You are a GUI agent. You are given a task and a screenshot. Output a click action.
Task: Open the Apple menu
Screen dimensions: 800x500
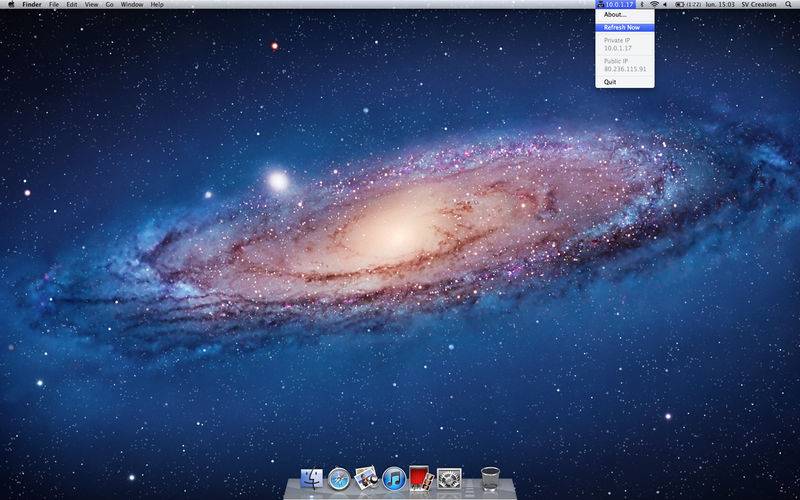point(11,5)
